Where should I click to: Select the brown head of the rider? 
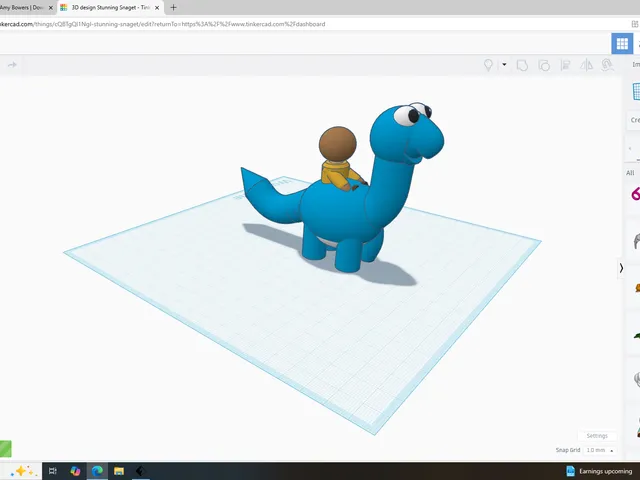point(338,144)
